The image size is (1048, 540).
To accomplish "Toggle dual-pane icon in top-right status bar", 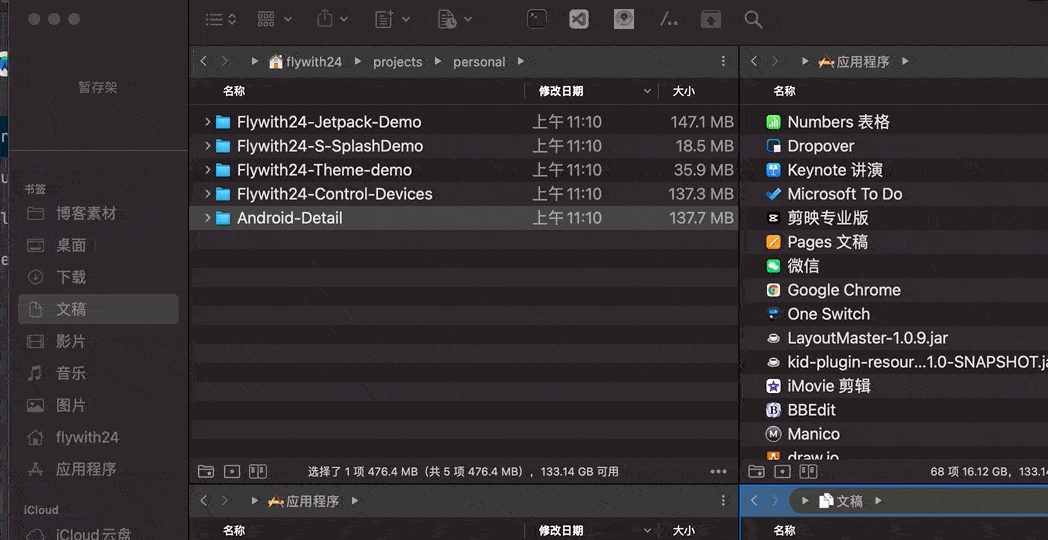I will click(808, 471).
